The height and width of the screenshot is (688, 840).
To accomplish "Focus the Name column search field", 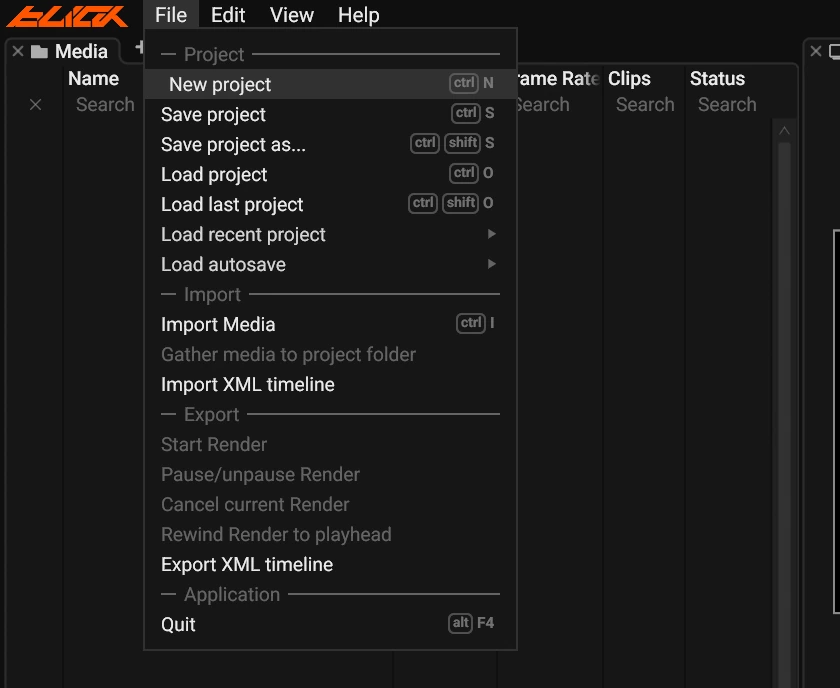I will (x=105, y=104).
